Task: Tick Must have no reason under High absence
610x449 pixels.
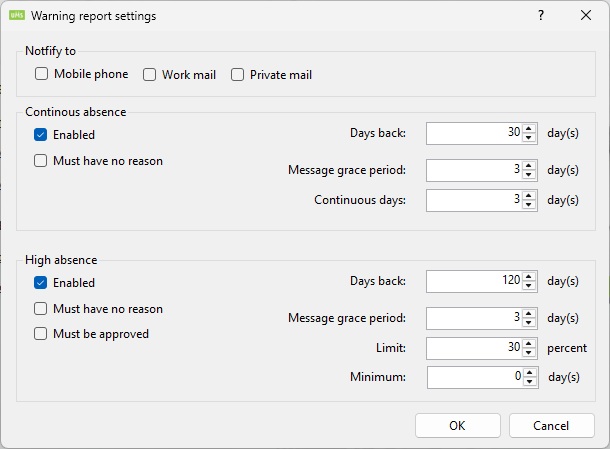Action: point(41,309)
